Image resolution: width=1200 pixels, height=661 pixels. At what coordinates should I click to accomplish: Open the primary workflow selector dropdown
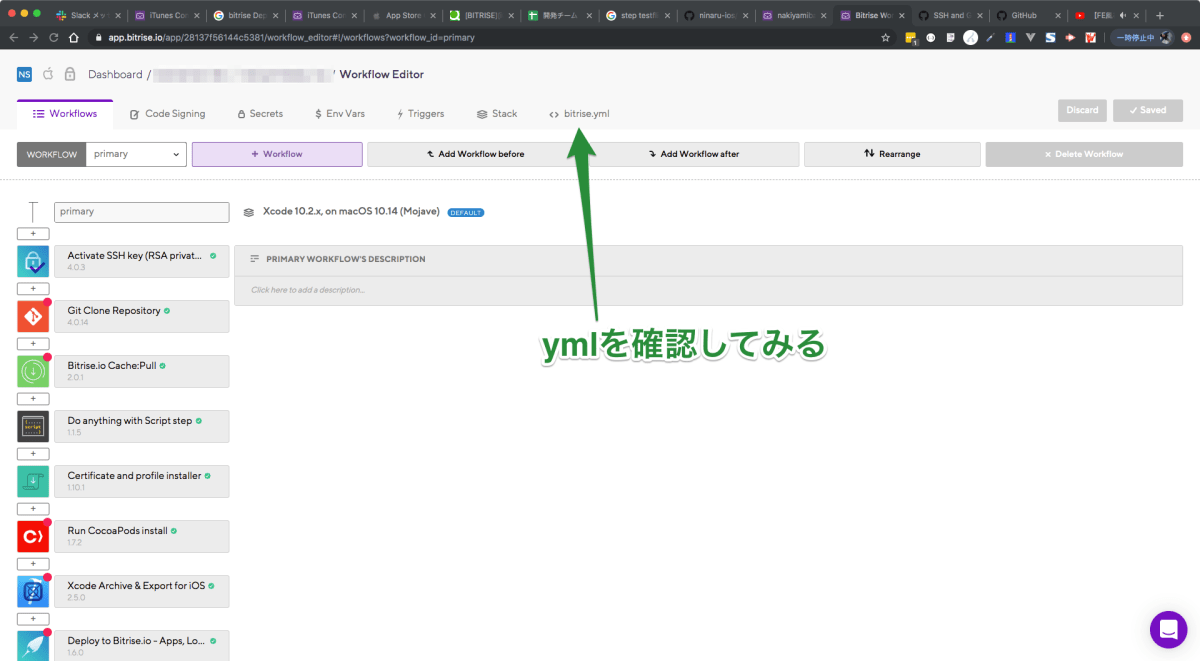coord(136,154)
